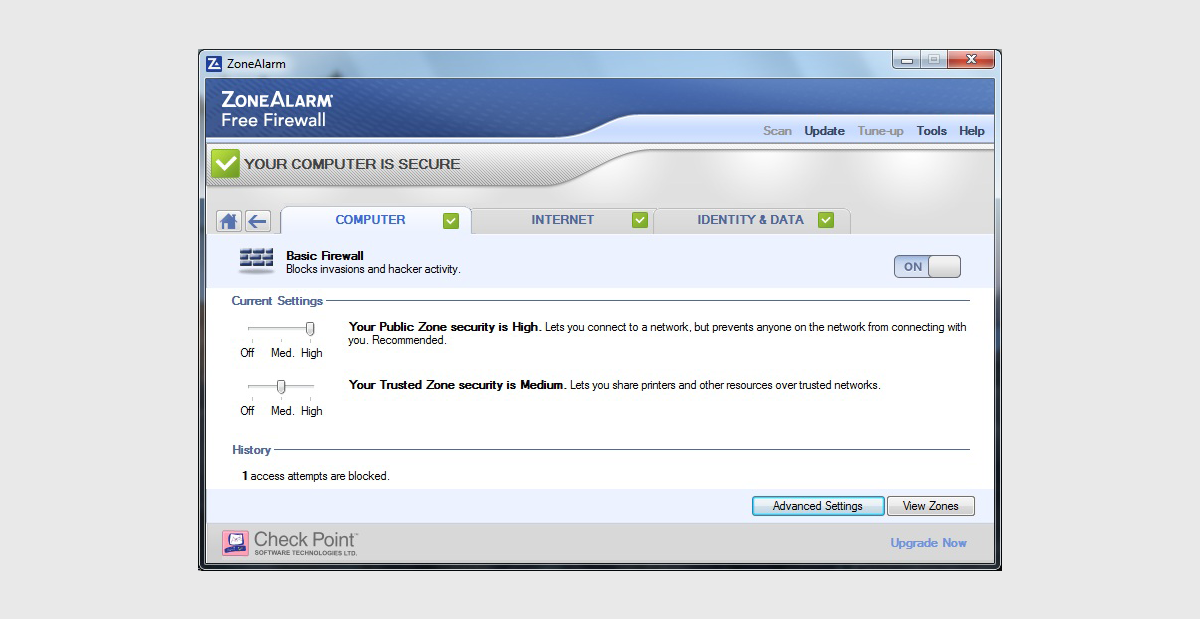Click the ZoneAlarm title bar logo icon
This screenshot has height=619, width=1200.
(214, 63)
